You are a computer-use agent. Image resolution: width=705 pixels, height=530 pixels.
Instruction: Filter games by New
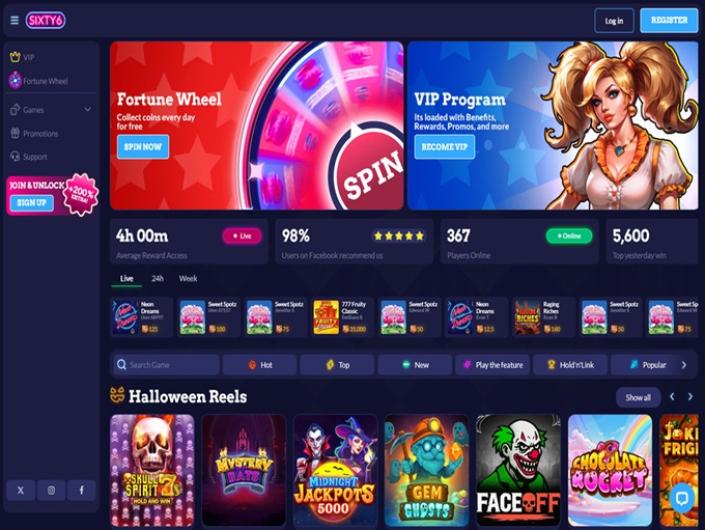tap(415, 365)
